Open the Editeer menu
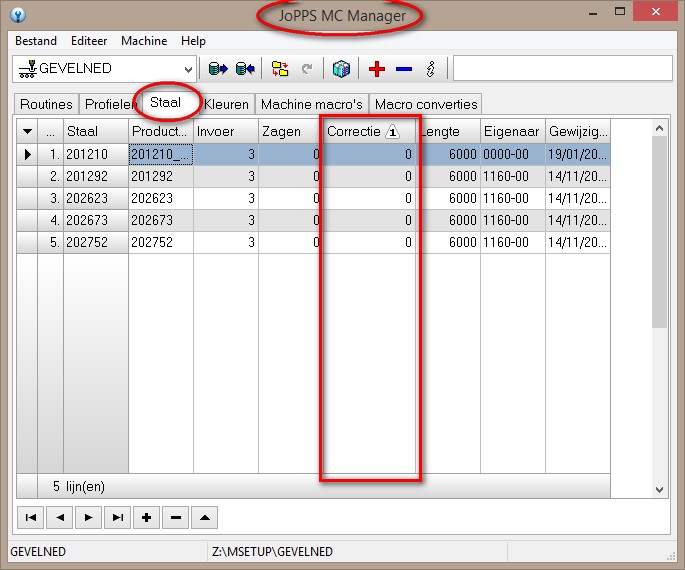Viewport: 685px width, 570px height. (89, 41)
